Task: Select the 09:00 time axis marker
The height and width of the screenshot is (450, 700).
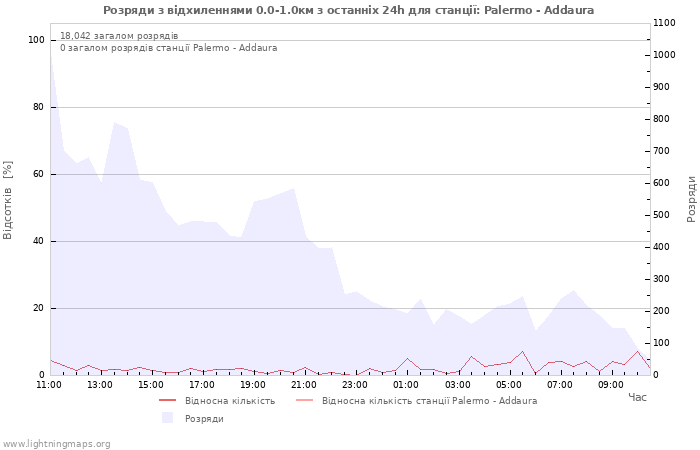Action: [611, 384]
